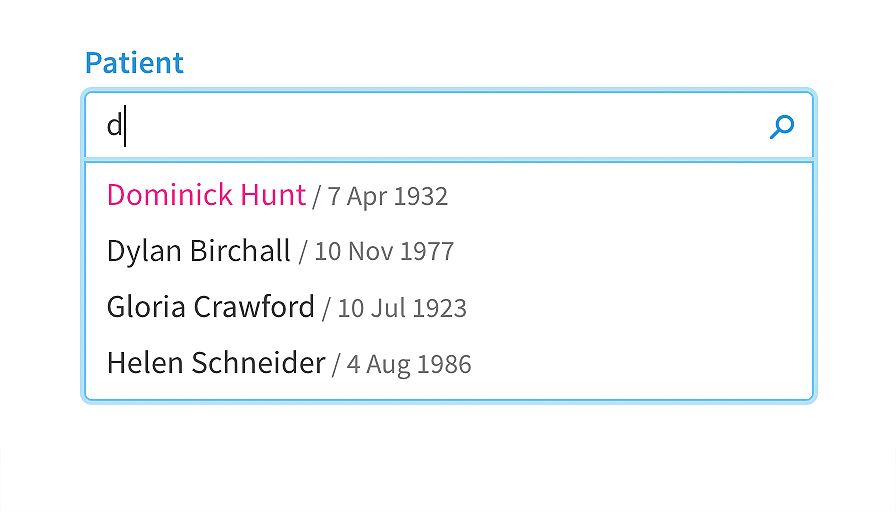The width and height of the screenshot is (896, 512).
Task: Click the Patient field label
Action: click(134, 62)
